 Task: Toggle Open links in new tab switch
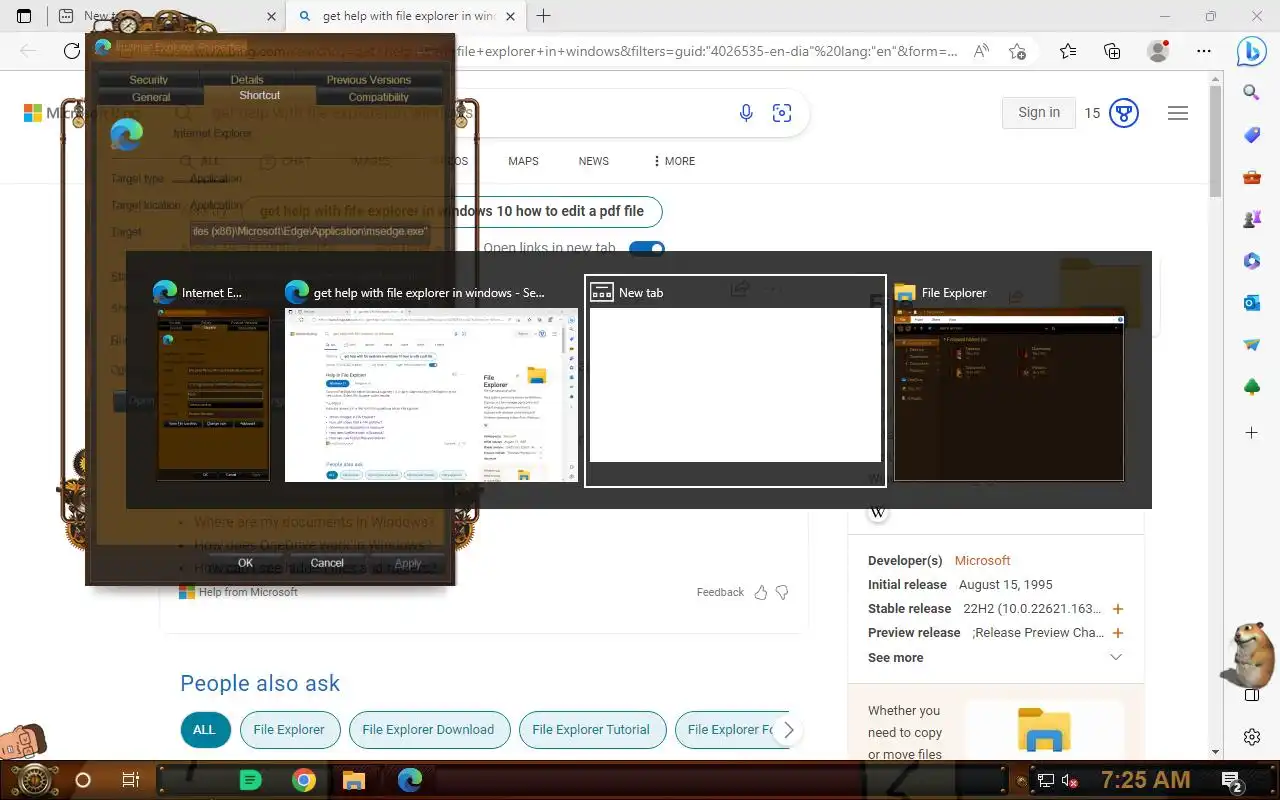647,248
